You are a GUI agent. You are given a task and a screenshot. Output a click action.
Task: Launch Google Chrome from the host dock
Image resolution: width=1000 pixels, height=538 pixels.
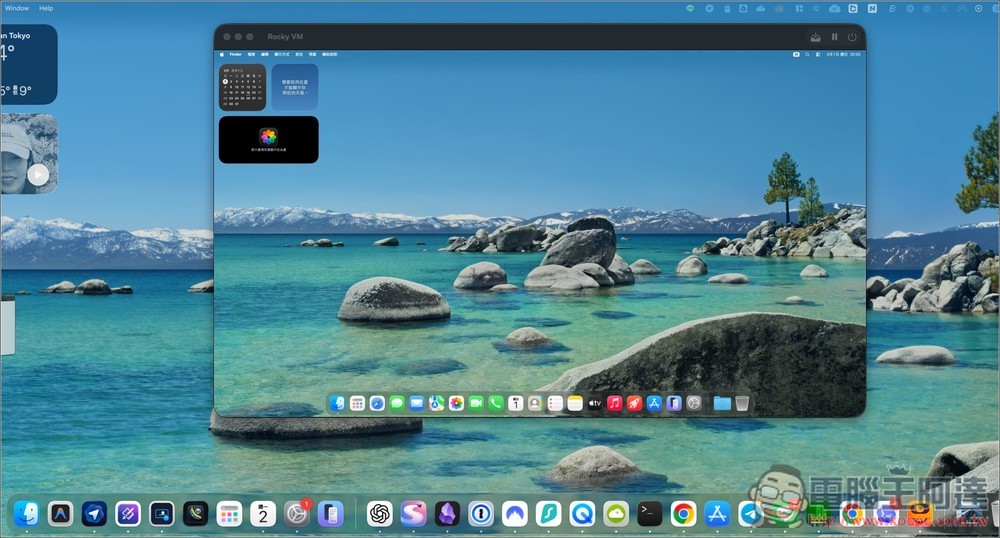coord(683,514)
